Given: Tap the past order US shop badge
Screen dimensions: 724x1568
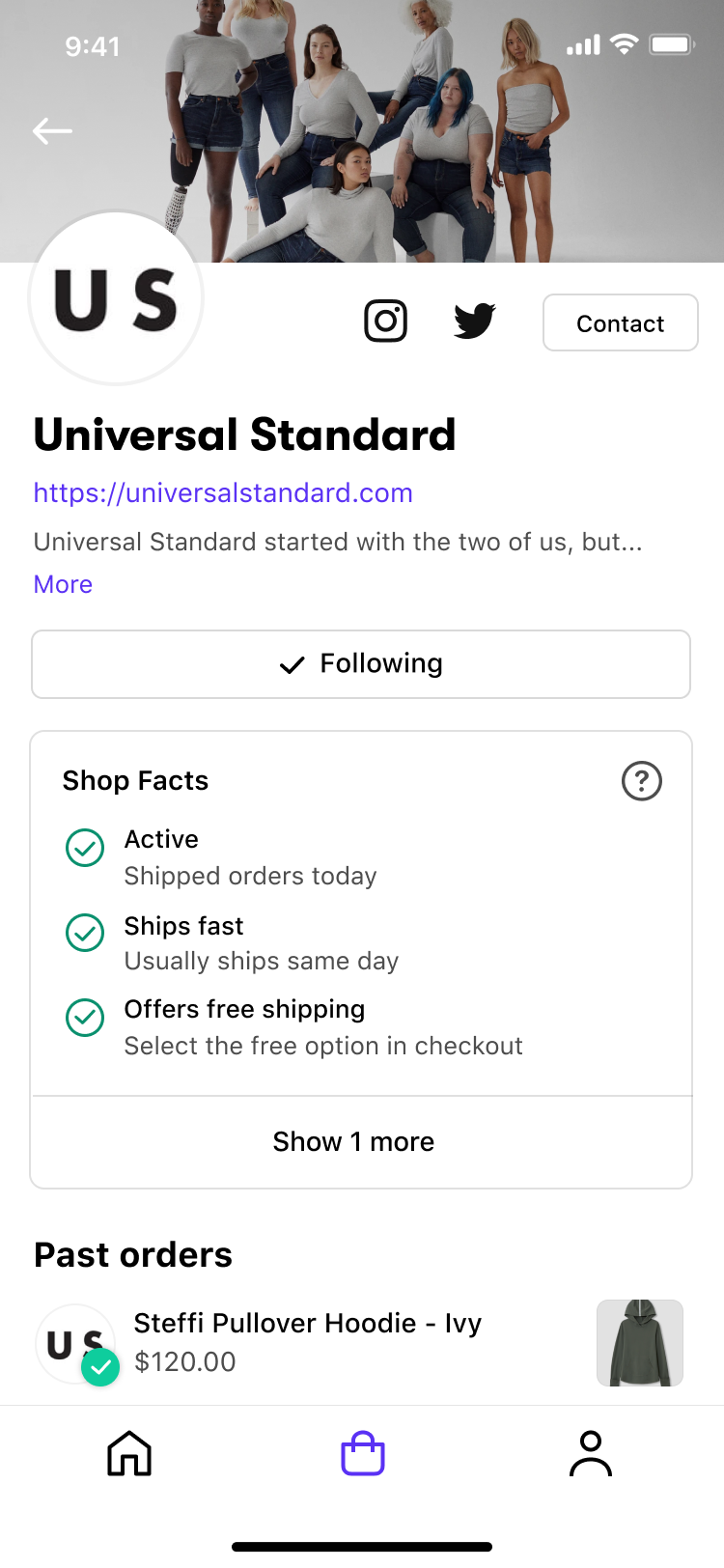Looking at the screenshot, I should [76, 1344].
